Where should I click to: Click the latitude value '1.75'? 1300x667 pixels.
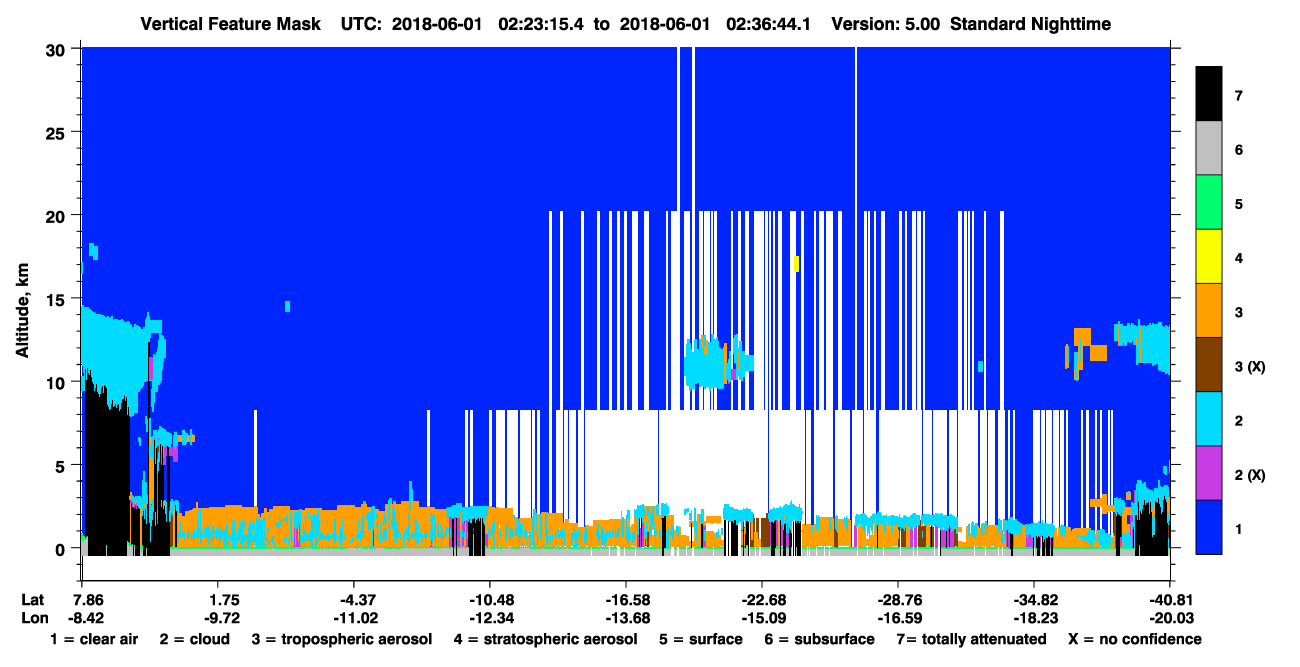[x=225, y=600]
